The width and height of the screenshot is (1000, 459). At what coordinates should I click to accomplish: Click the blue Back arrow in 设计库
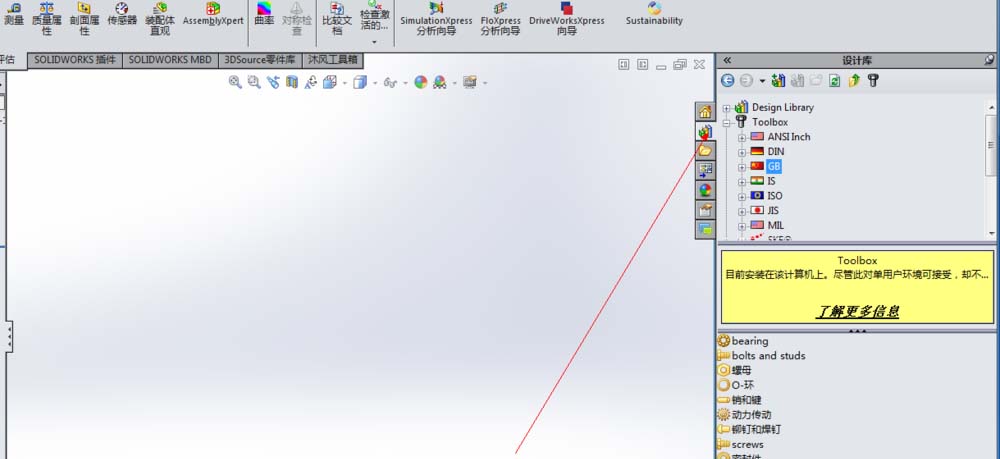[x=728, y=81]
